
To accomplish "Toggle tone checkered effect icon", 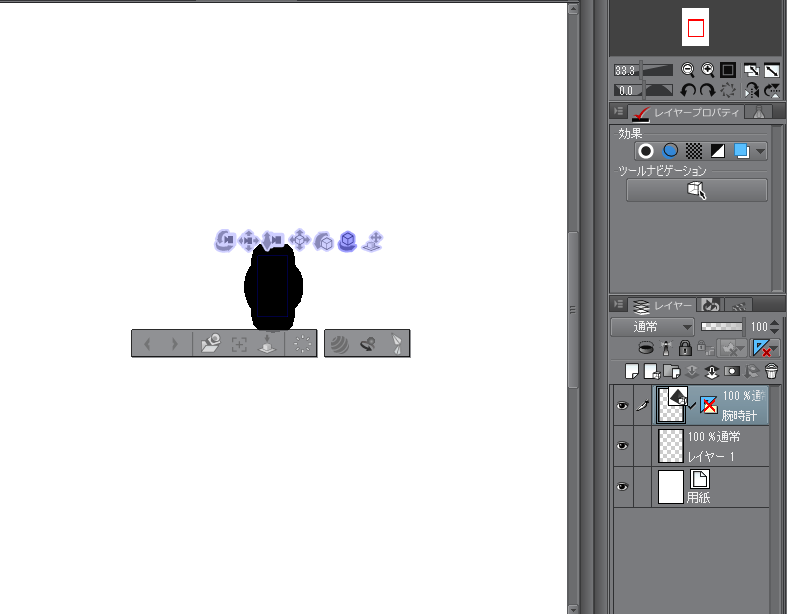I will [694, 151].
